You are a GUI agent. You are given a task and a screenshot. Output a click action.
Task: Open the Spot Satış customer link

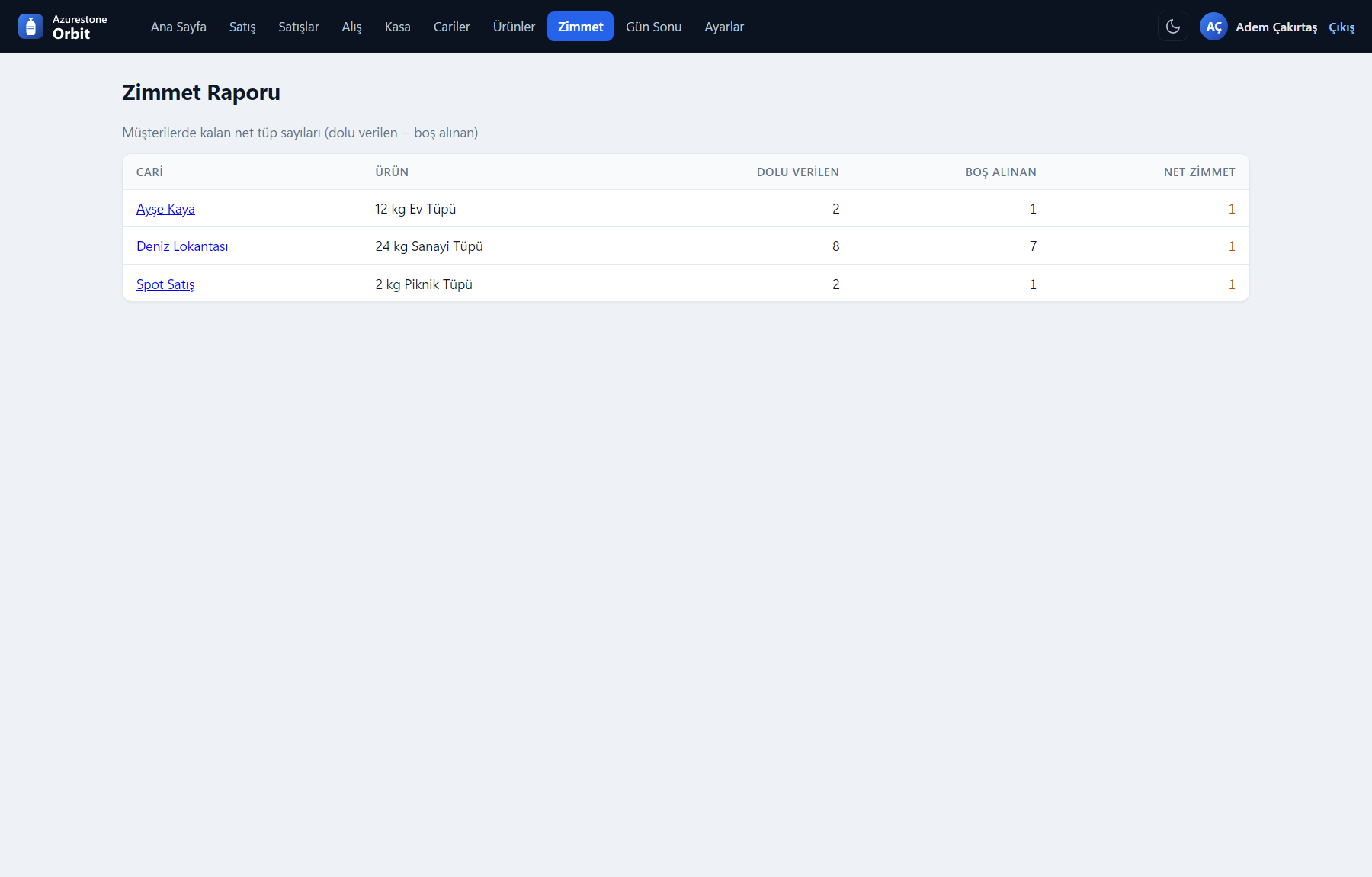[x=165, y=284]
